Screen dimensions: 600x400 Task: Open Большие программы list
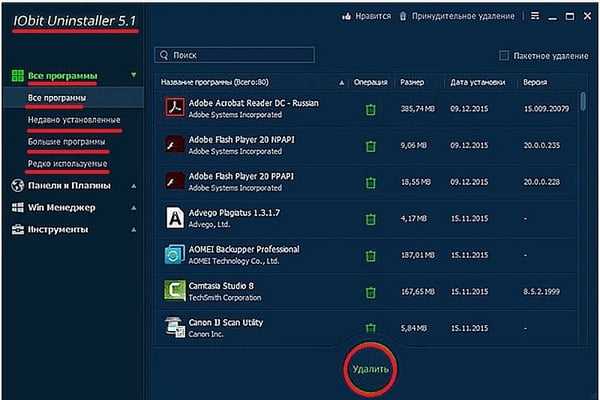click(66, 142)
